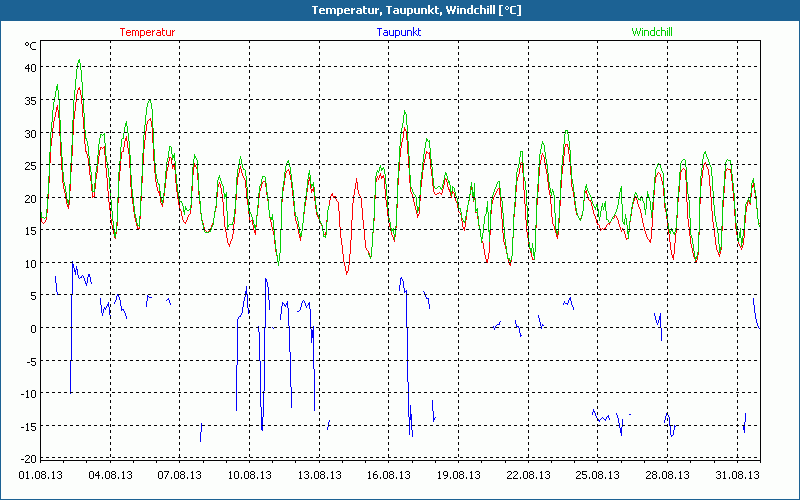800x500 pixels.
Task: Click the 07.08.13 date label
Action: tap(180, 476)
